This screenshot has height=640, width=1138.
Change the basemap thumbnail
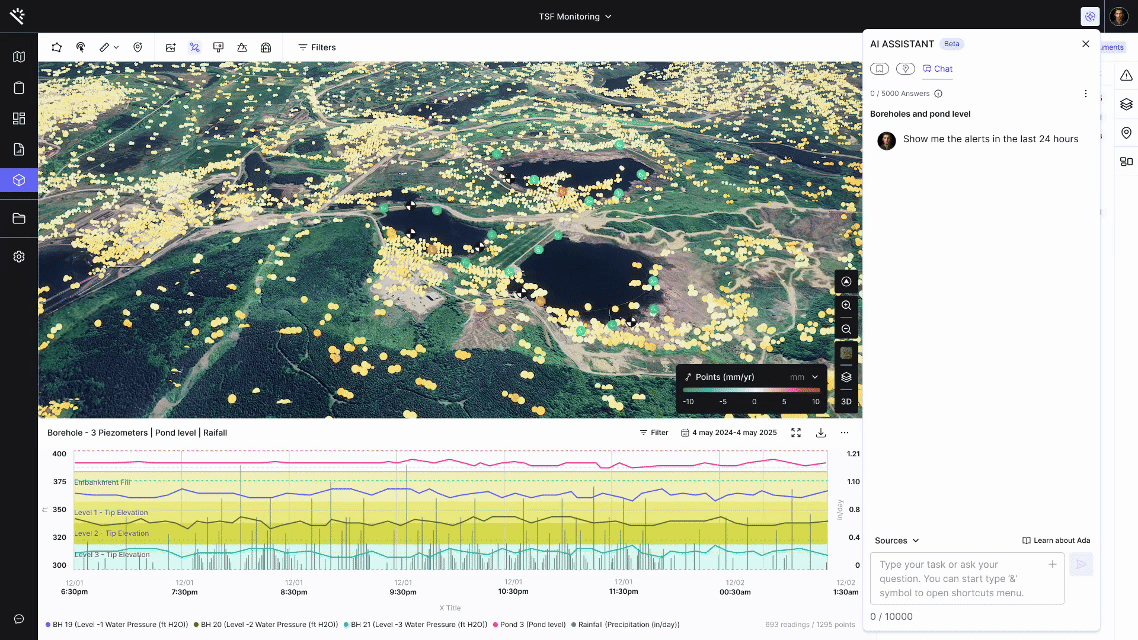point(846,353)
